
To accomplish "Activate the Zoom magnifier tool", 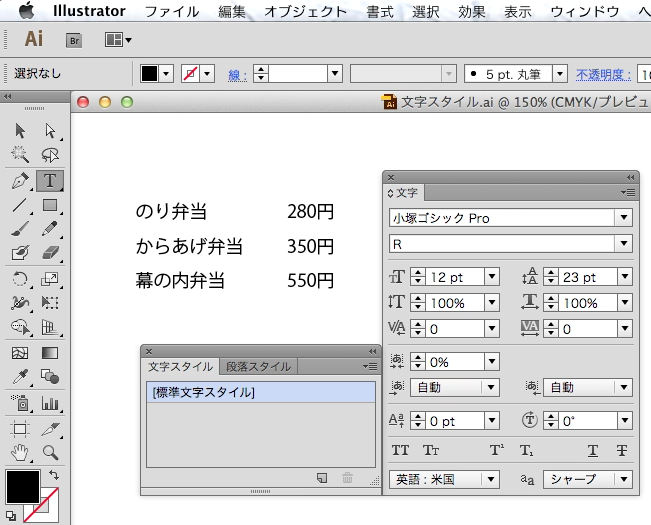I will click(50, 453).
